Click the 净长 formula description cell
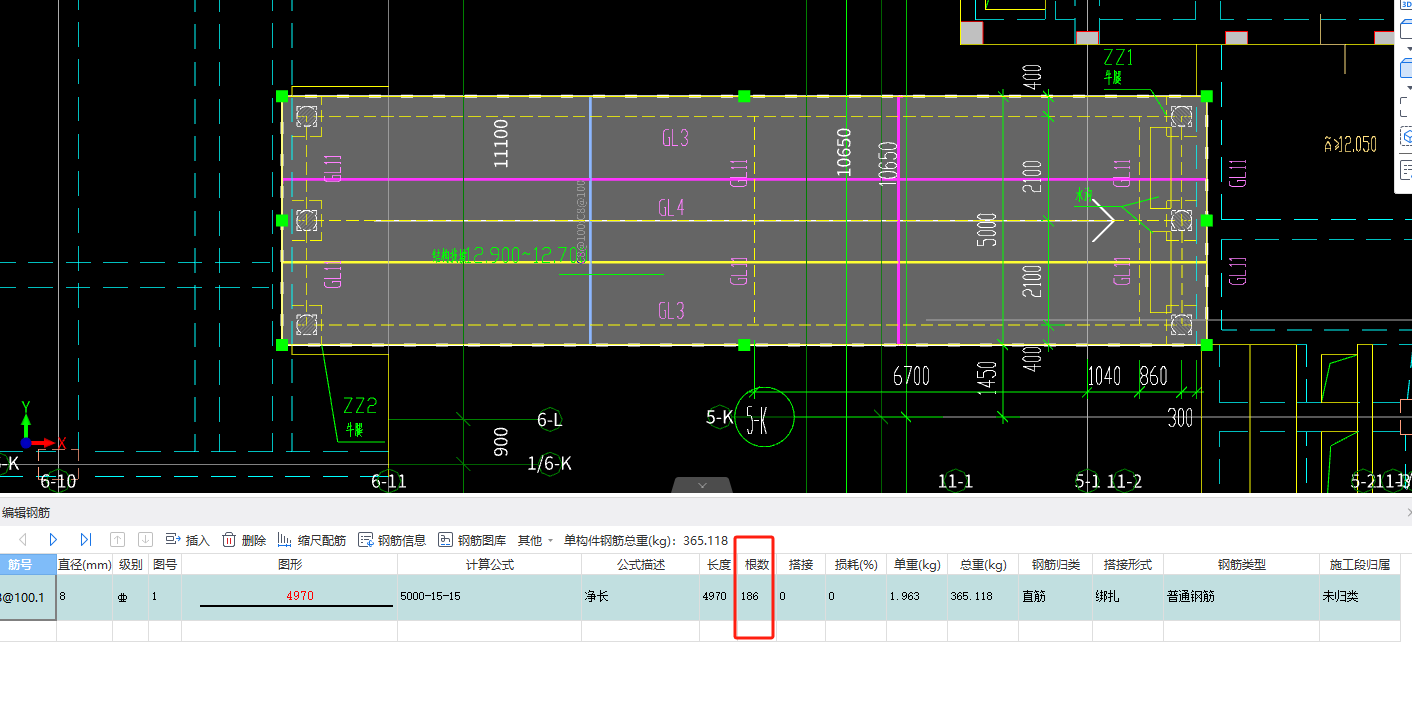1412x718 pixels. (x=640, y=597)
